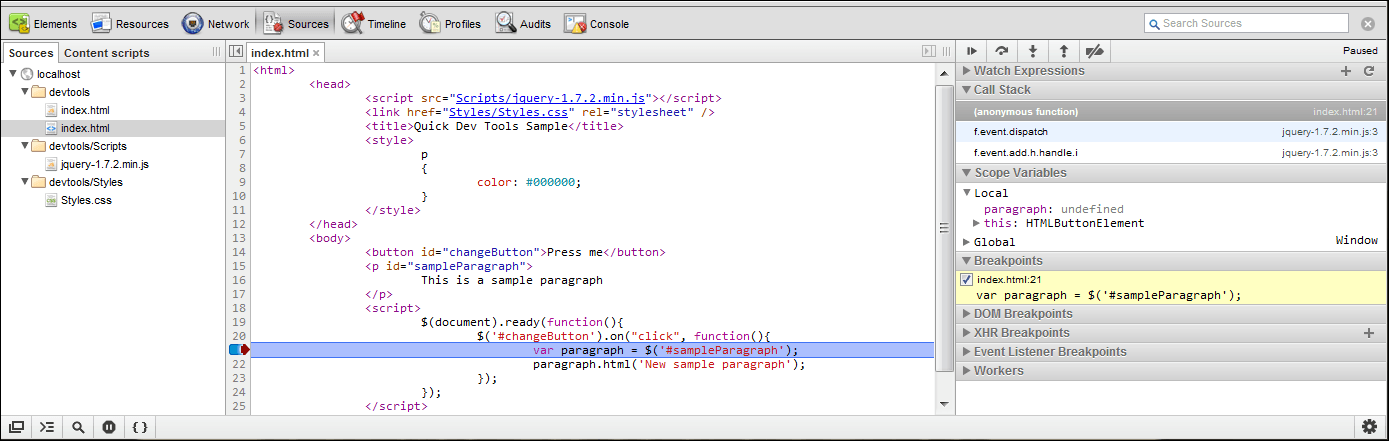Screen dimensions: 1389x441
Task: Follow the Scripts/jquery-1.7.2.min.js link
Action: click(549, 98)
